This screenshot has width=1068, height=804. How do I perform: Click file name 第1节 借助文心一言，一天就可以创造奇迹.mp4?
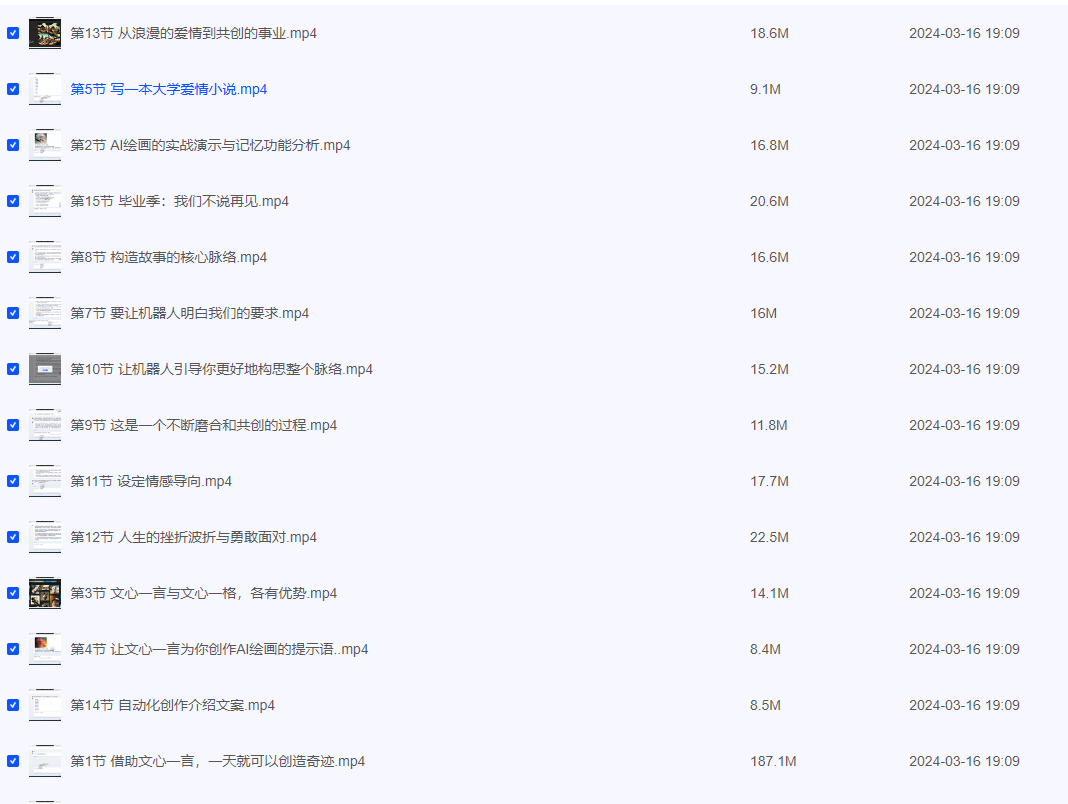[x=217, y=761]
